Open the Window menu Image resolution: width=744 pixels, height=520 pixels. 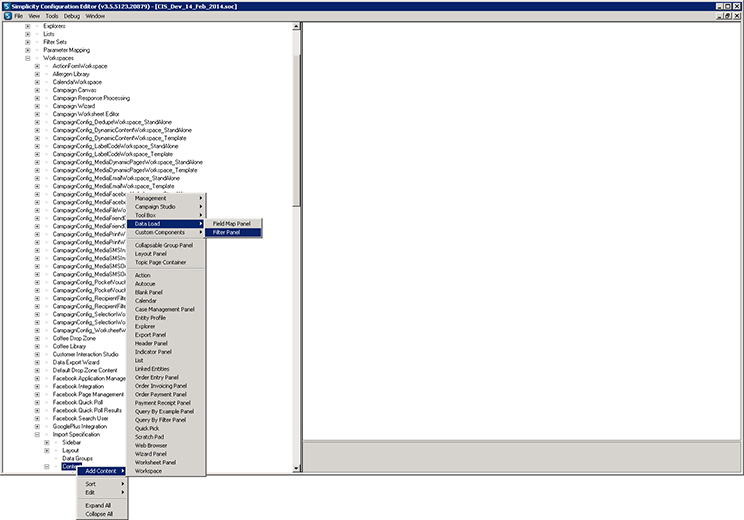tap(95, 16)
